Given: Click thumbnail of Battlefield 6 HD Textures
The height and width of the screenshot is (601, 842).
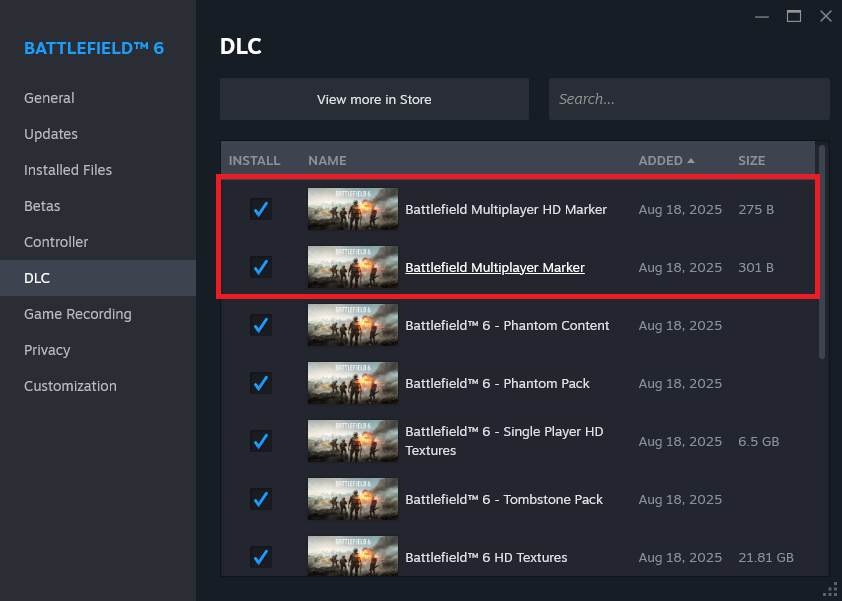Looking at the screenshot, I should [x=353, y=556].
